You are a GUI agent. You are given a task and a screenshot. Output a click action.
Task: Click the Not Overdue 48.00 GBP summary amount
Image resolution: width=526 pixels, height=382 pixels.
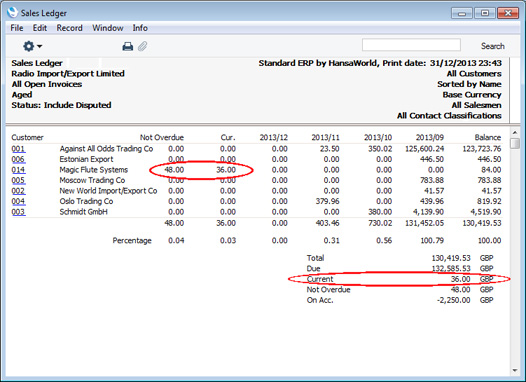[461, 290]
